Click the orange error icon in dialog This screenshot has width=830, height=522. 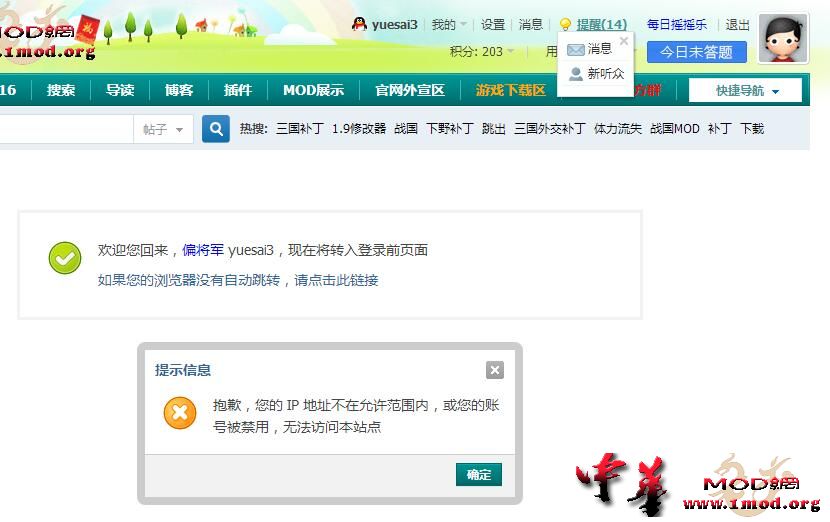(x=180, y=412)
